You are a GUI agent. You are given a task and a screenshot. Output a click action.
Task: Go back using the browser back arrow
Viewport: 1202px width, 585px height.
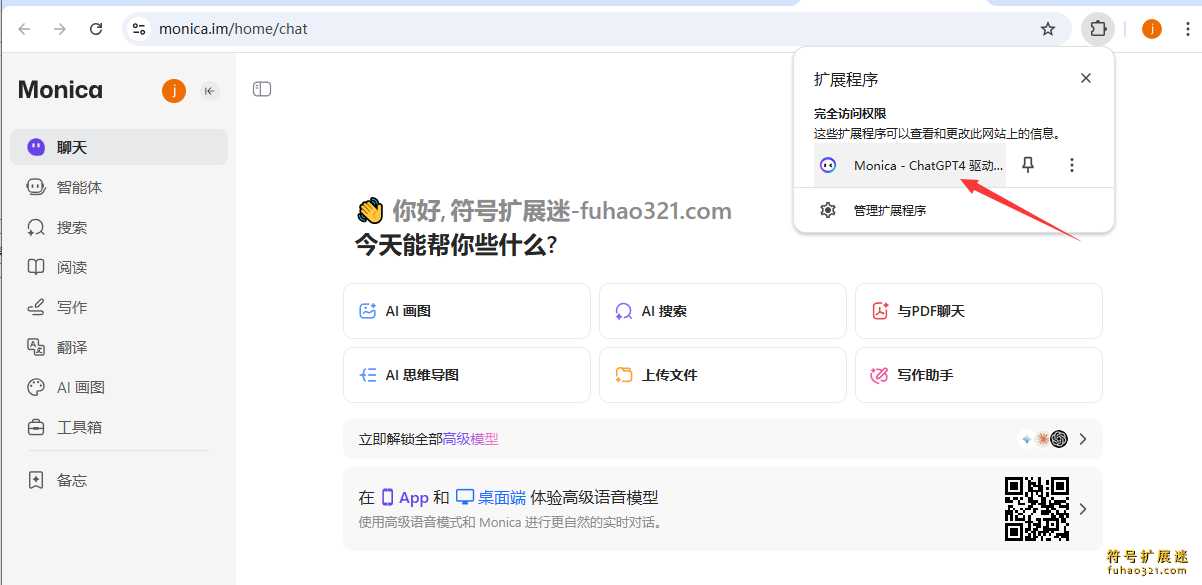click(x=24, y=29)
